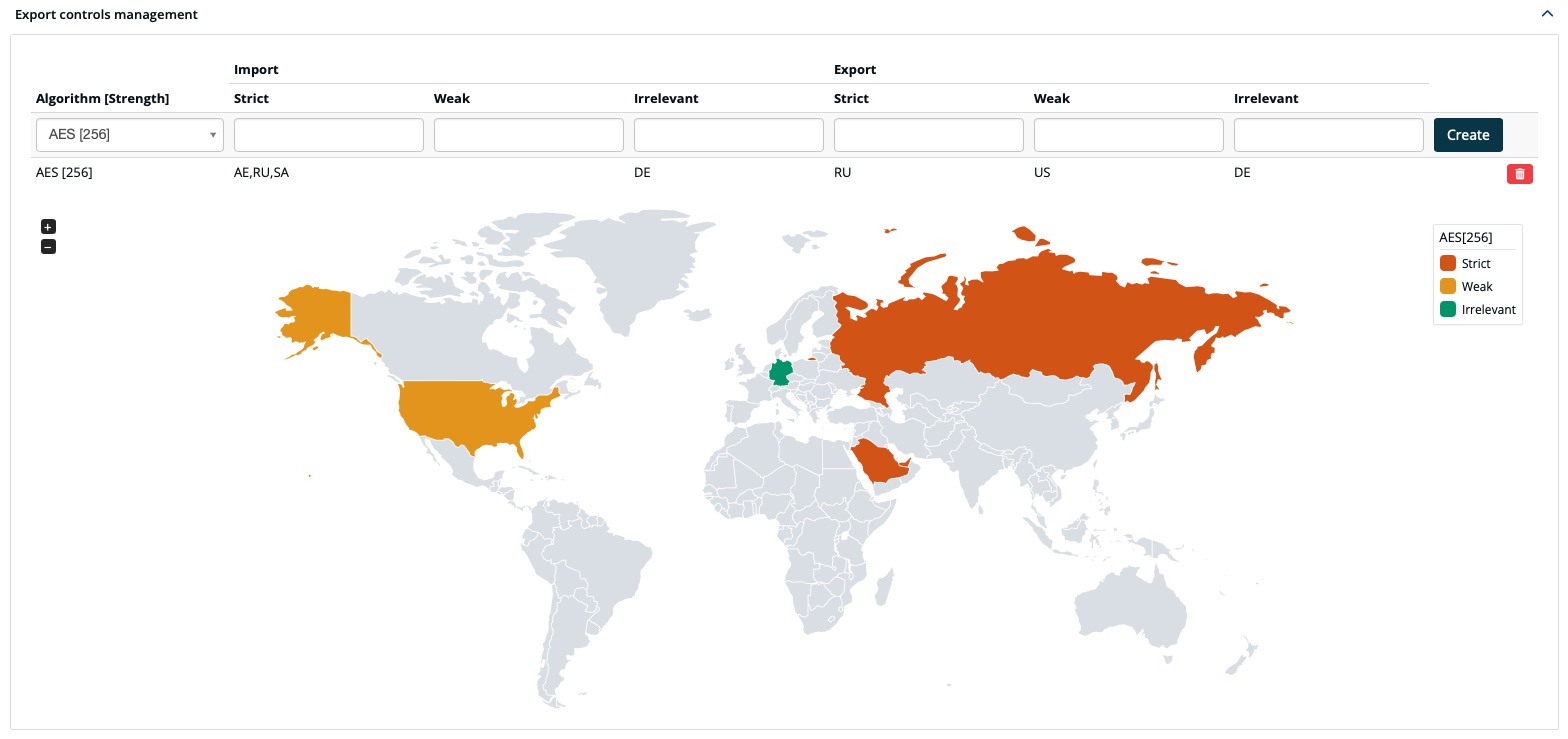Focus the Export Irrelevant input field
Image resolution: width=1568 pixels, height=739 pixels.
click(1329, 135)
